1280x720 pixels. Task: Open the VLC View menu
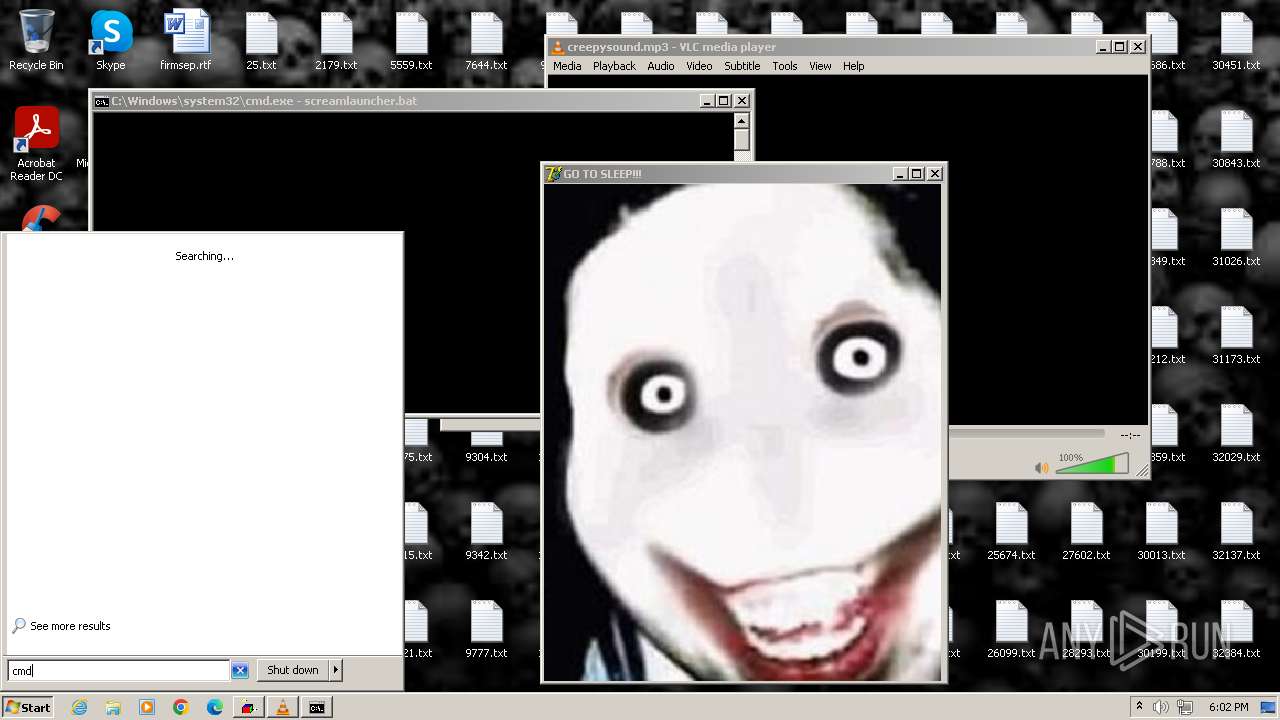(x=820, y=66)
